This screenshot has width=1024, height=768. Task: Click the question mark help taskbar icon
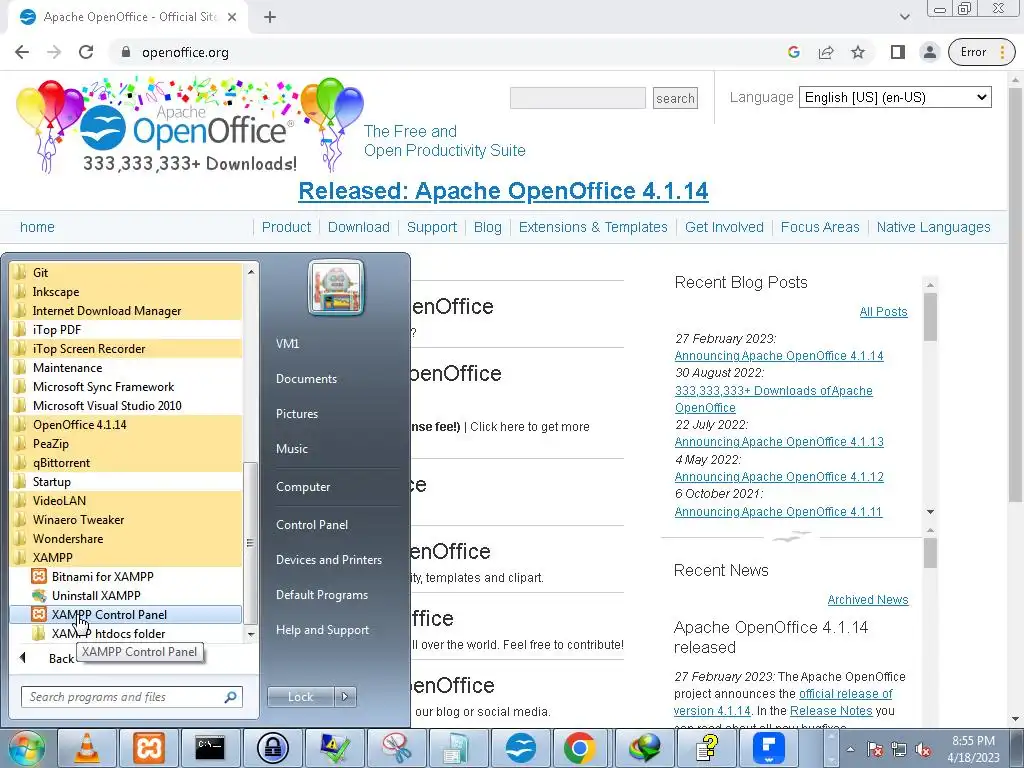pyautogui.click(x=706, y=748)
